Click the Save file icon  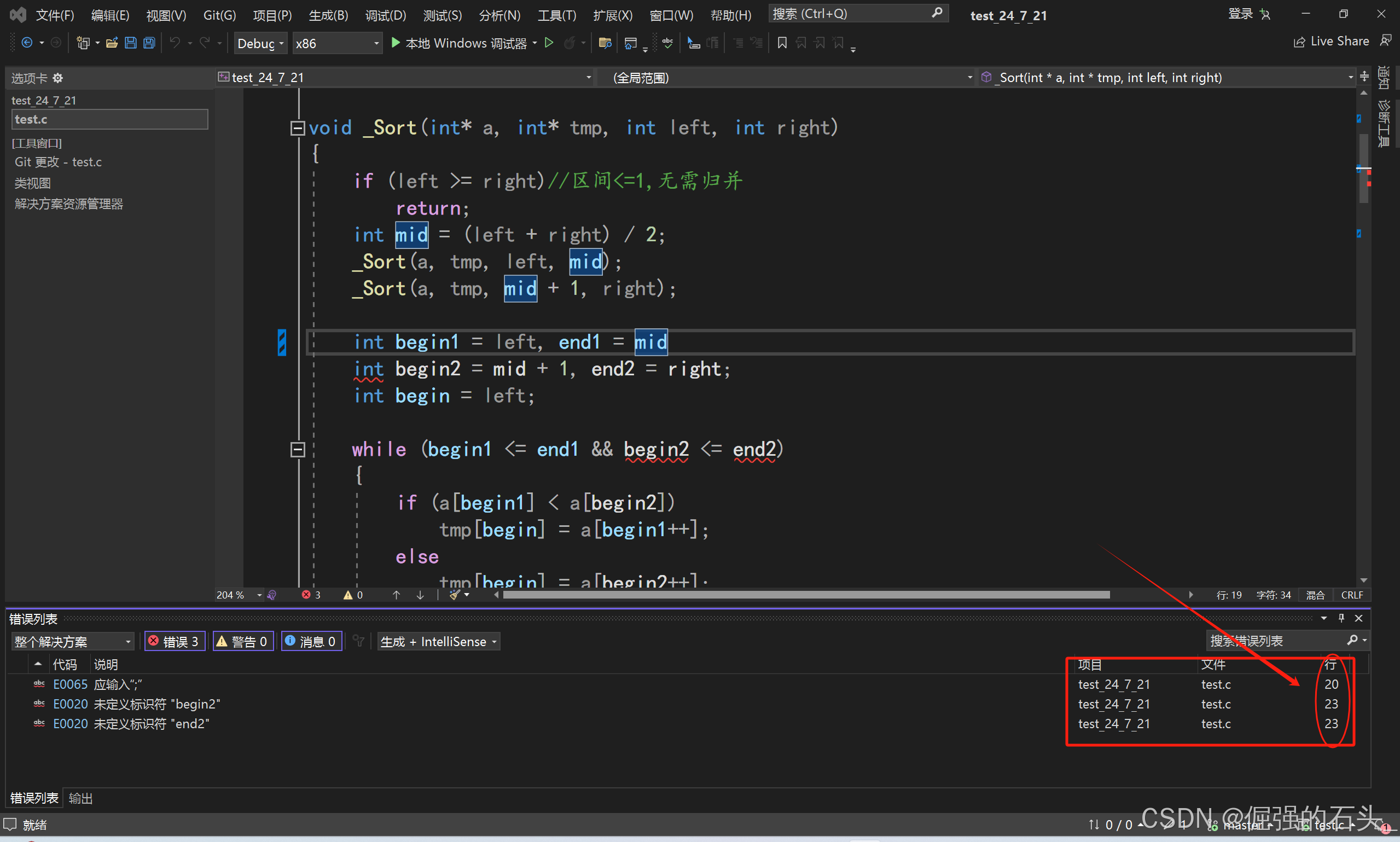coord(130,43)
